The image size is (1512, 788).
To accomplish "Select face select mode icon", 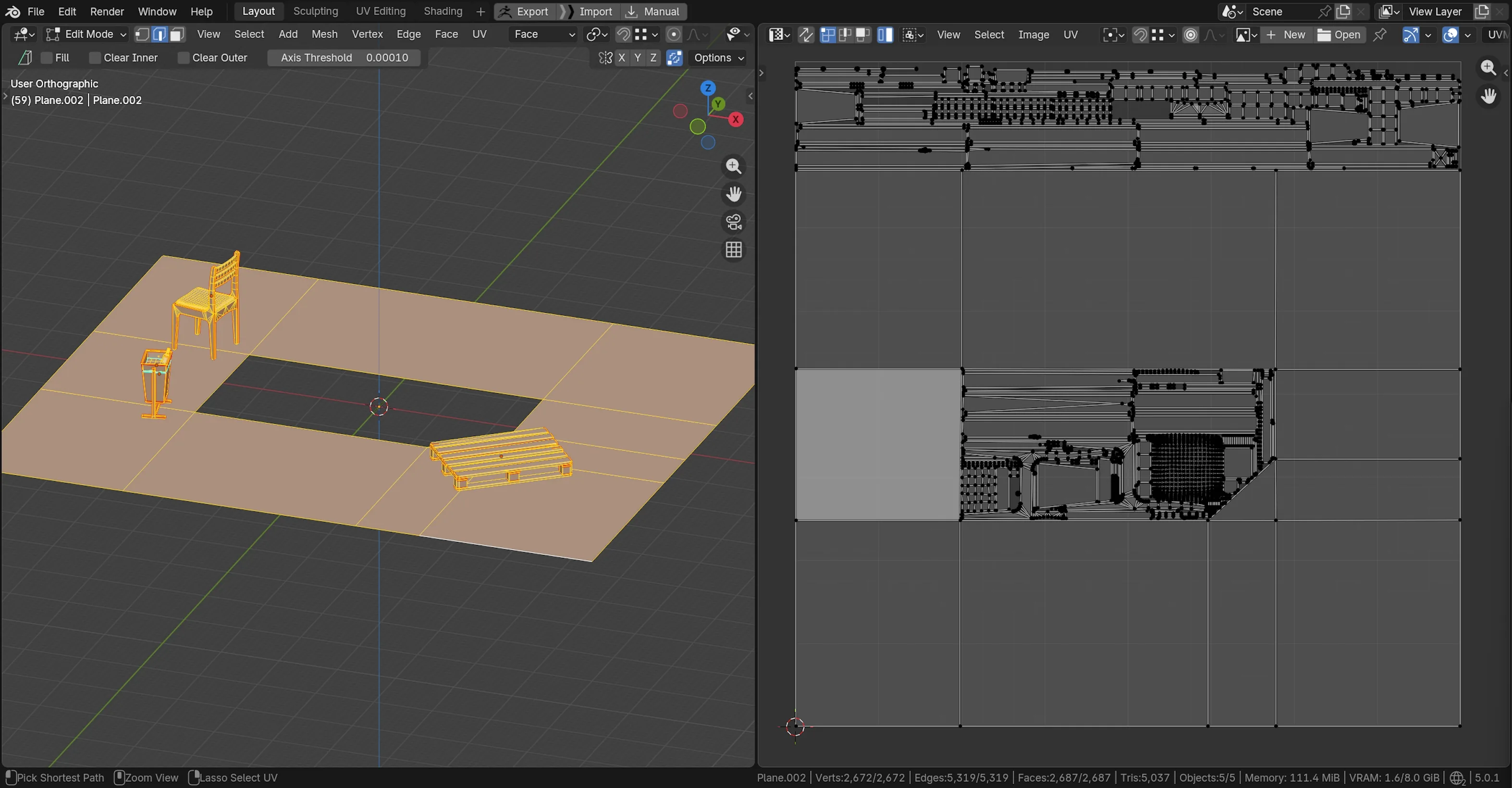I will [x=177, y=35].
